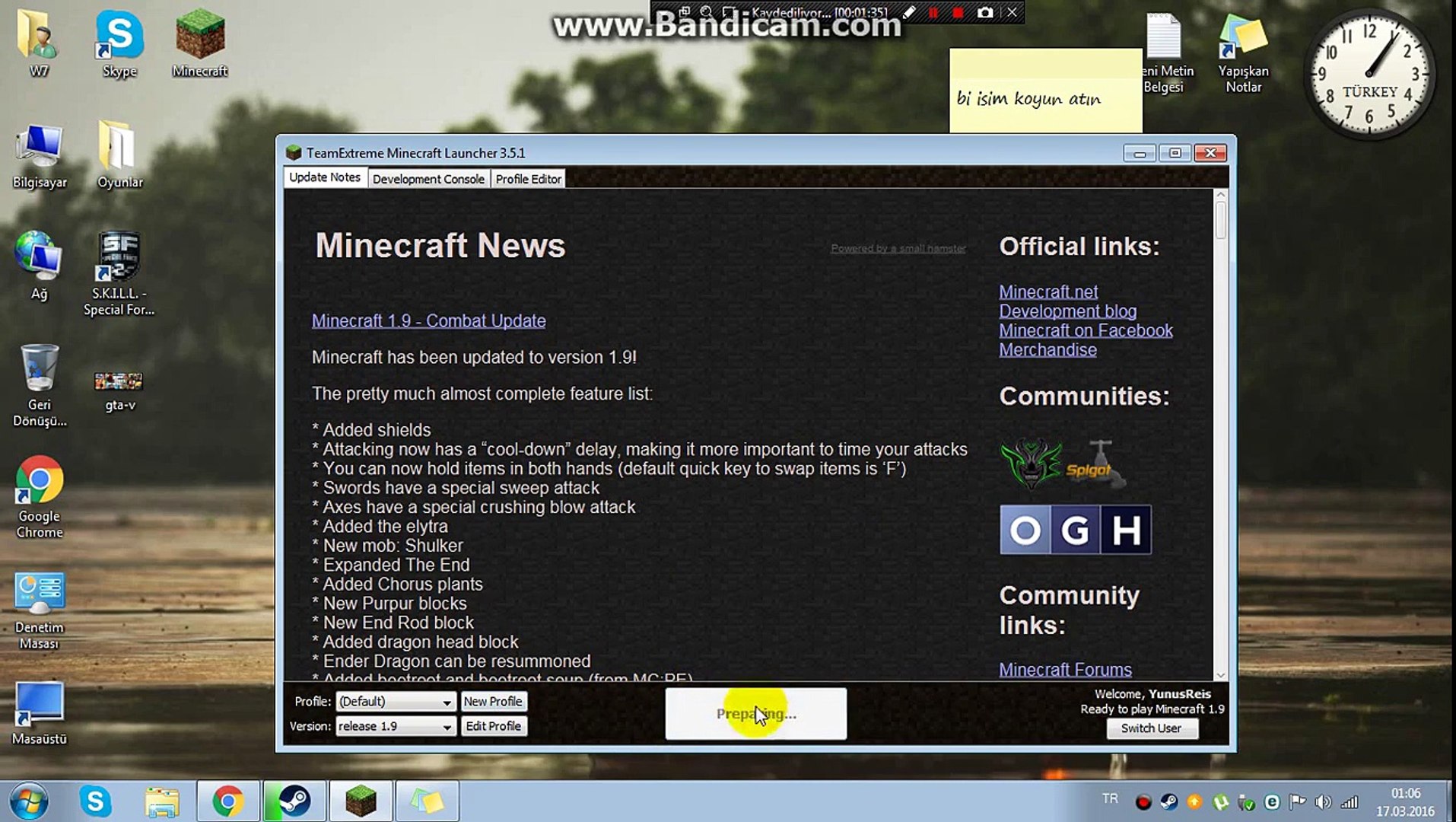Open the Geri Dönüşüm recycle bin
The height and width of the screenshot is (822, 1456).
[x=40, y=384]
